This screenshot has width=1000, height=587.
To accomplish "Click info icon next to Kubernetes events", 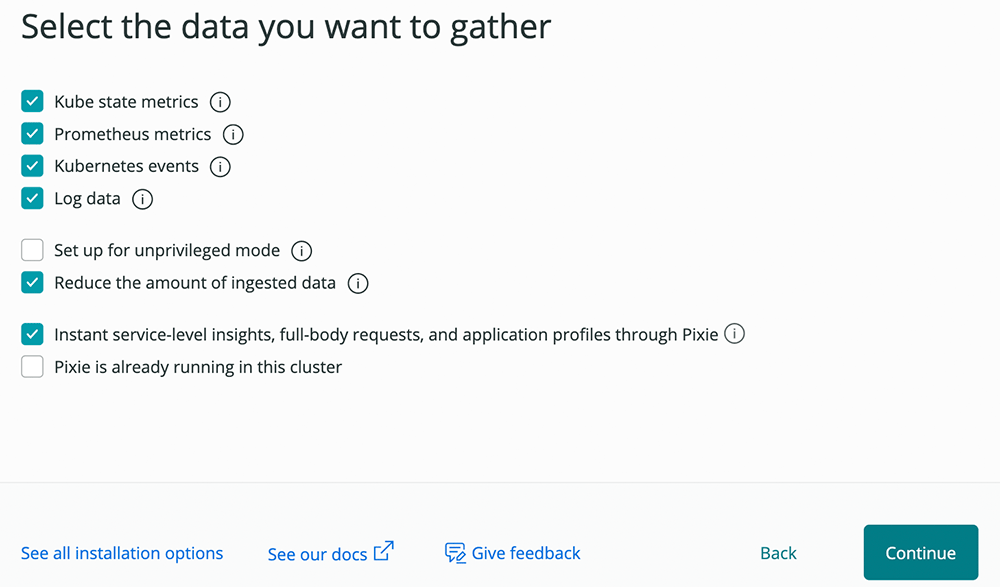I will coord(220,167).
